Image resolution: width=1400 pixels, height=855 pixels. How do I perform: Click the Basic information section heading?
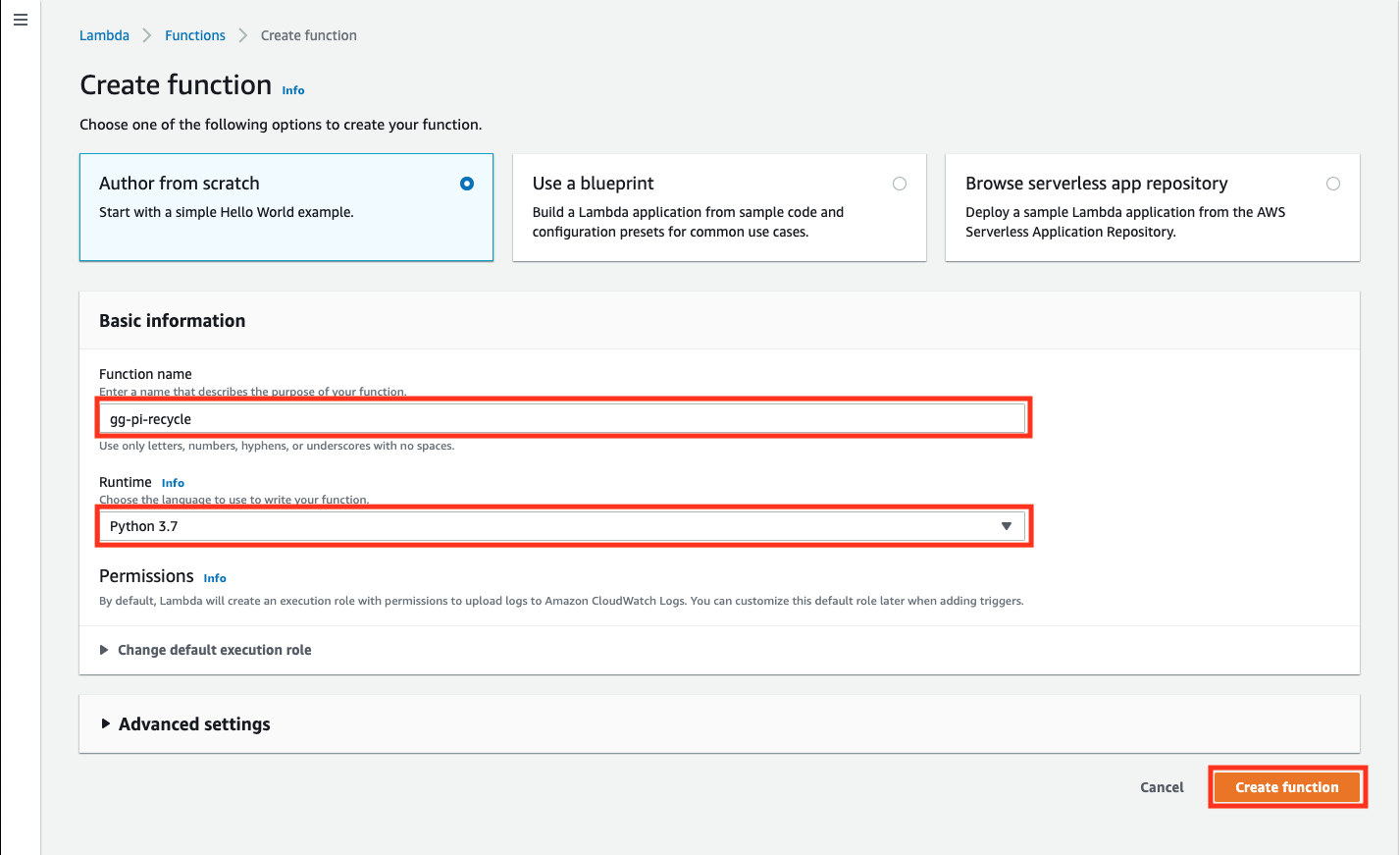(173, 321)
